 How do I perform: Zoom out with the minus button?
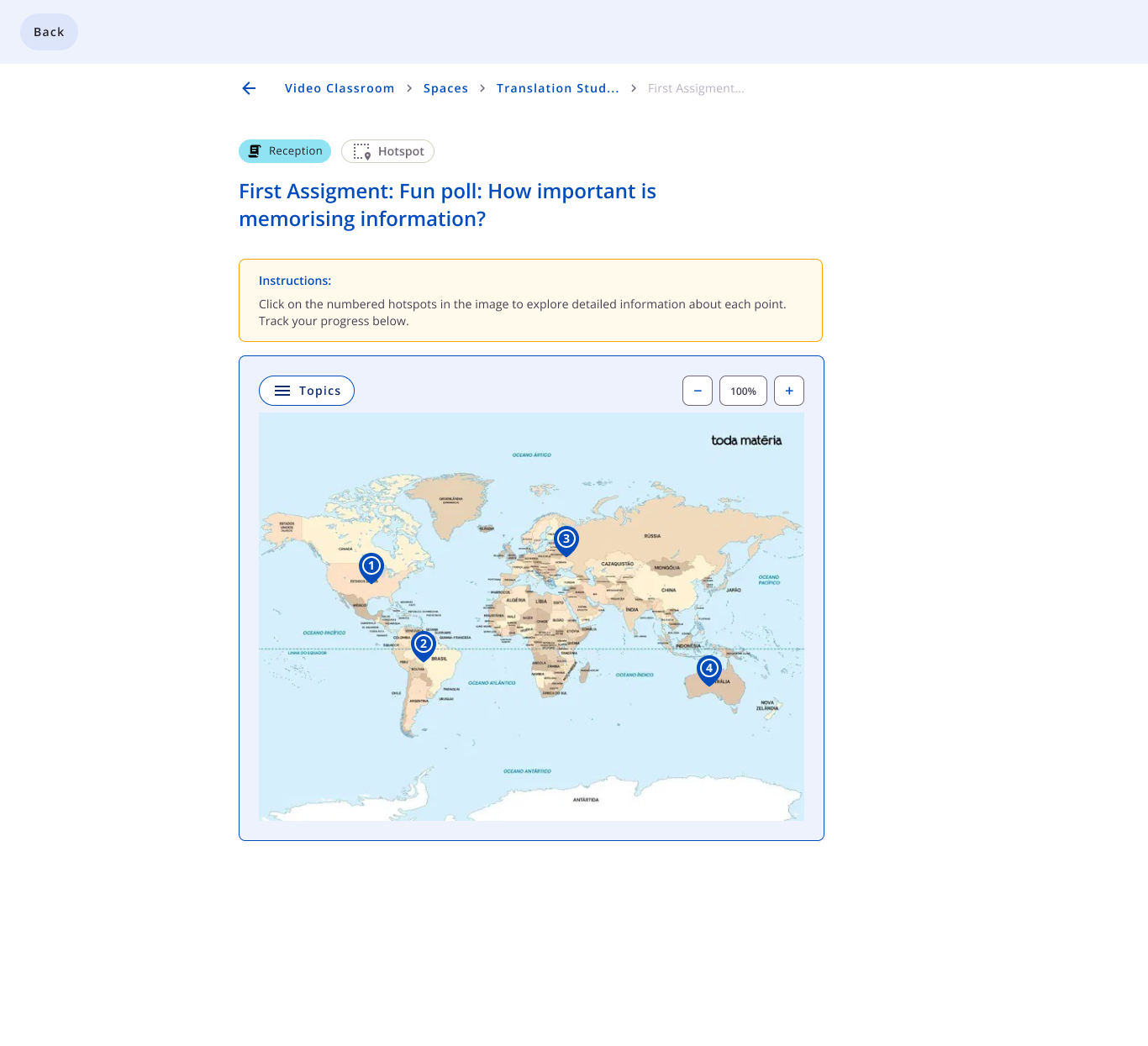pos(698,391)
